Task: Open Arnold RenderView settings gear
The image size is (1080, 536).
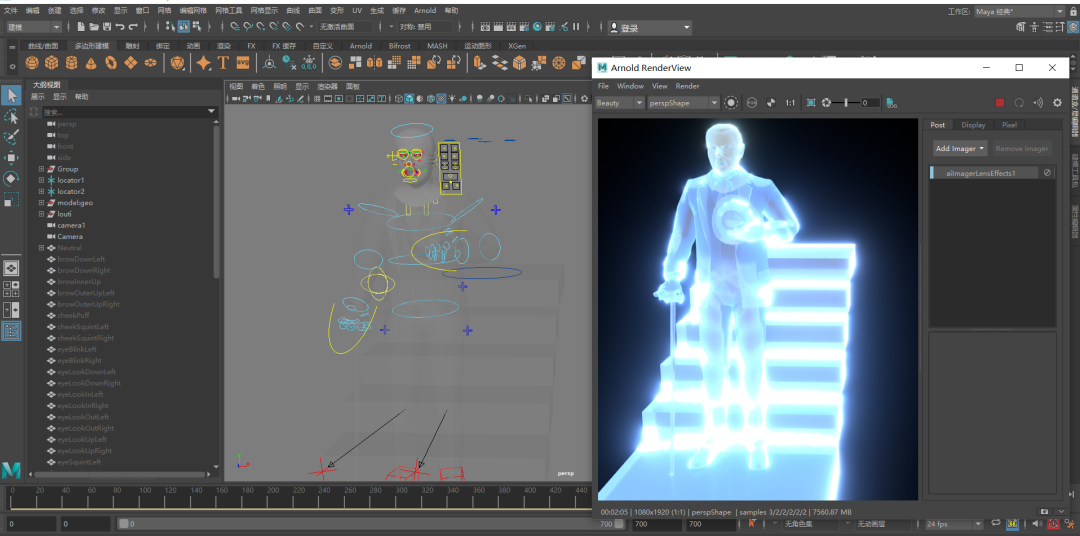Action: [1056, 103]
